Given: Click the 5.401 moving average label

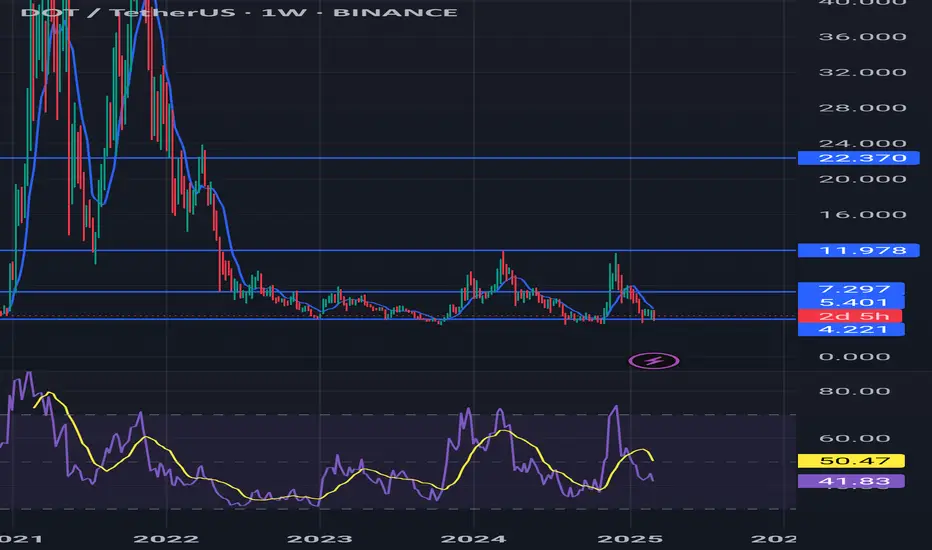Looking at the screenshot, I should [x=851, y=303].
